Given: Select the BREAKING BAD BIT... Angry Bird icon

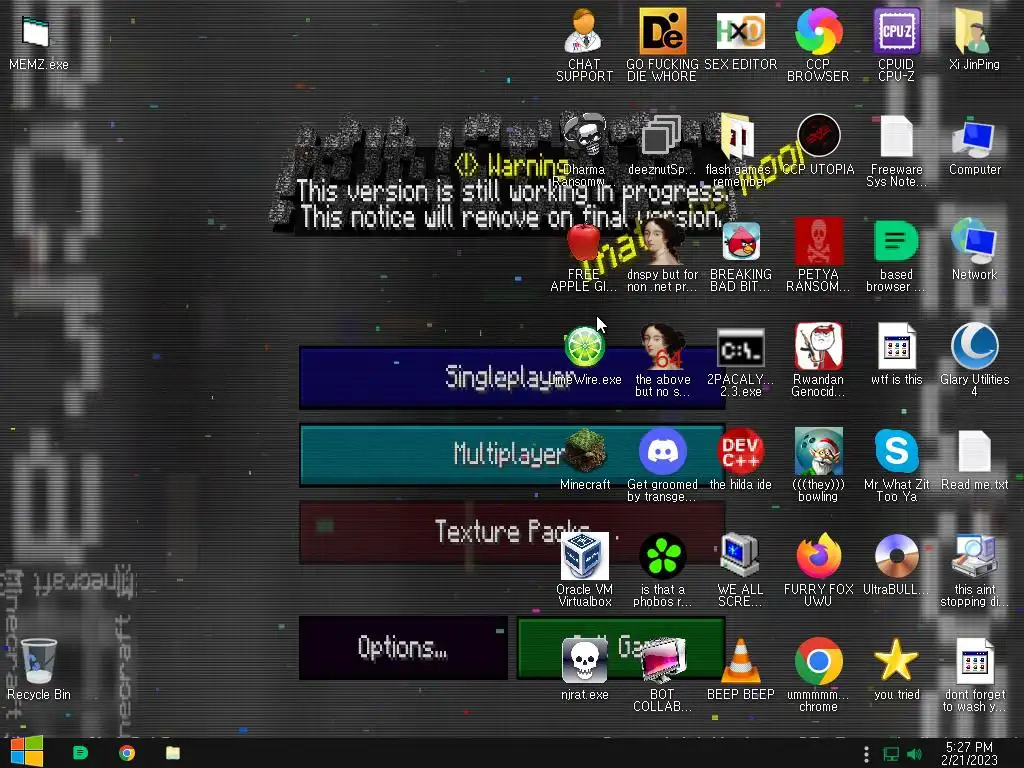Looking at the screenshot, I should 741,242.
